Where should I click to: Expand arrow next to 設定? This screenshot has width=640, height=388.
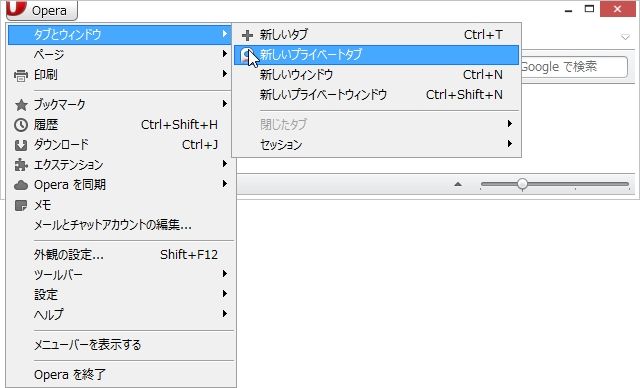click(x=224, y=293)
